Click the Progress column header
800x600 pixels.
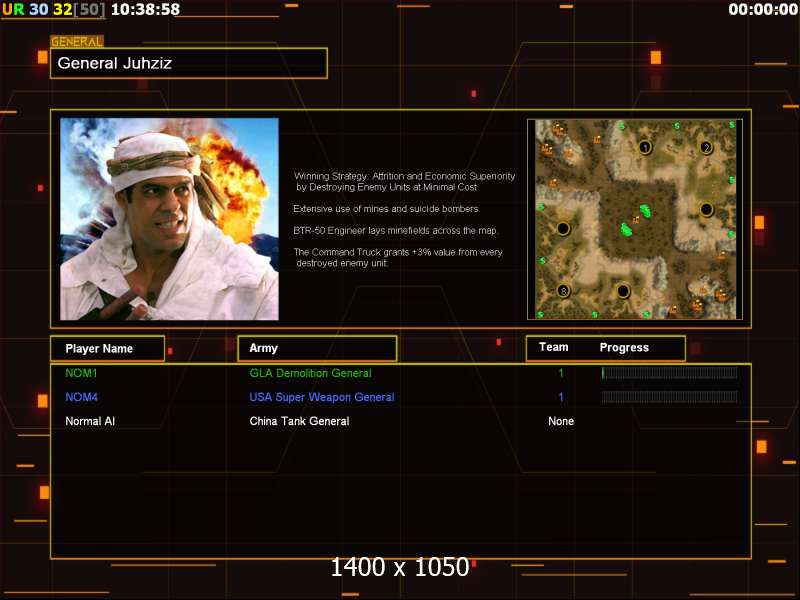(624, 348)
